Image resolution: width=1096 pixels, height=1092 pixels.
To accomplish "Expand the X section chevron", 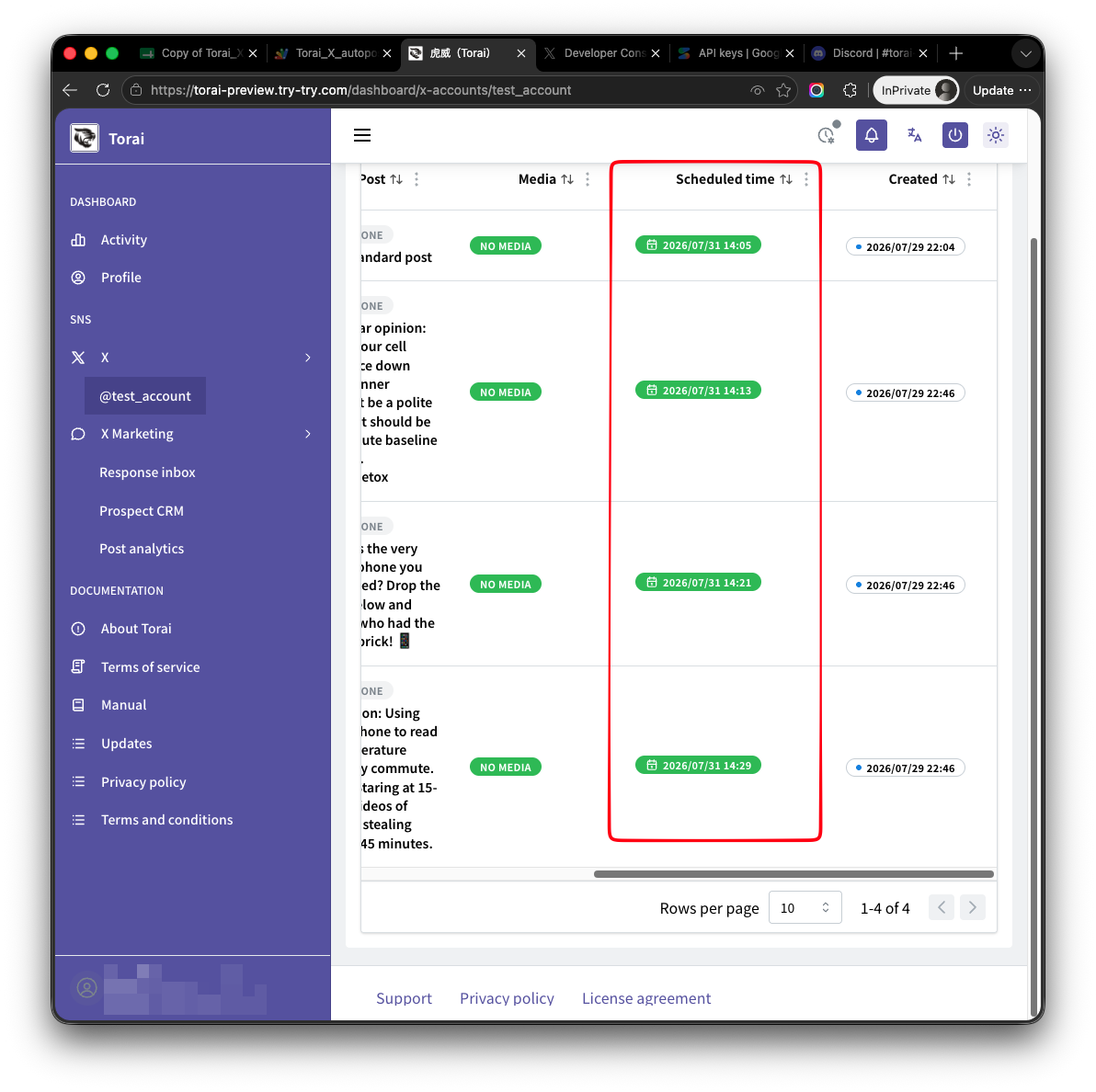I will [307, 358].
